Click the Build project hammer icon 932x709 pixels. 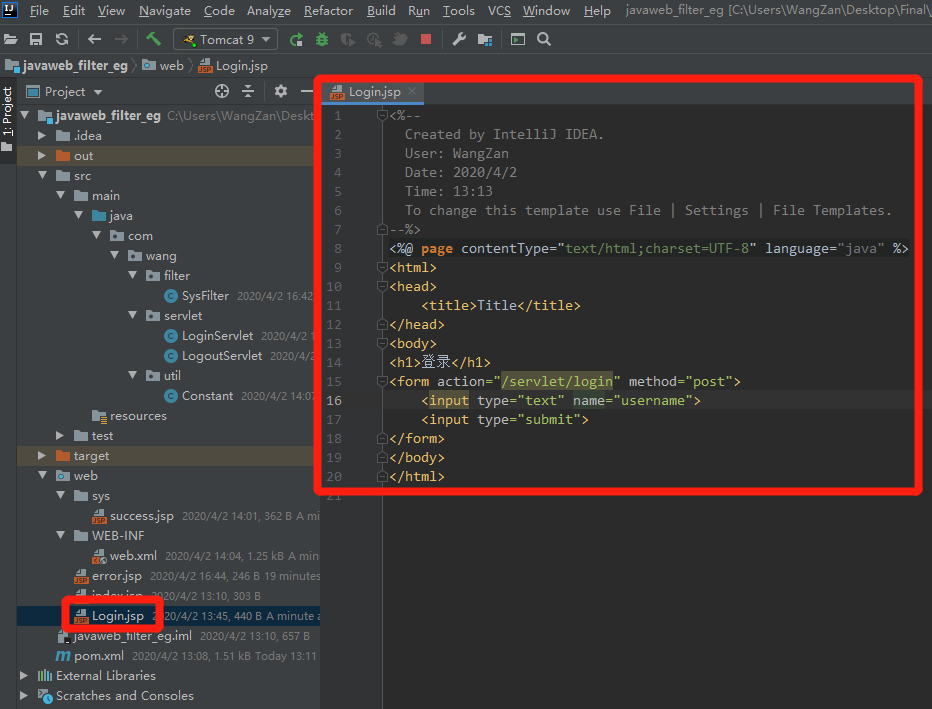pyautogui.click(x=153, y=39)
